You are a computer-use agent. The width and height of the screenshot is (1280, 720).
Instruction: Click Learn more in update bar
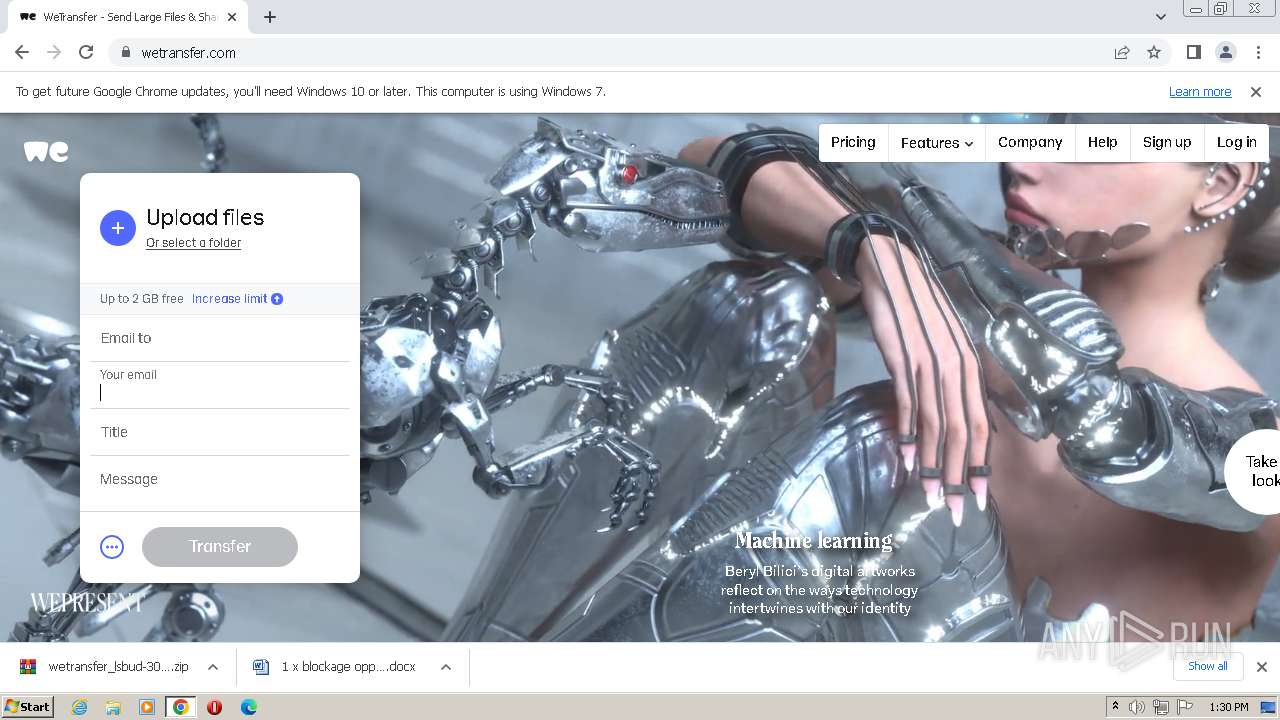(x=1200, y=91)
